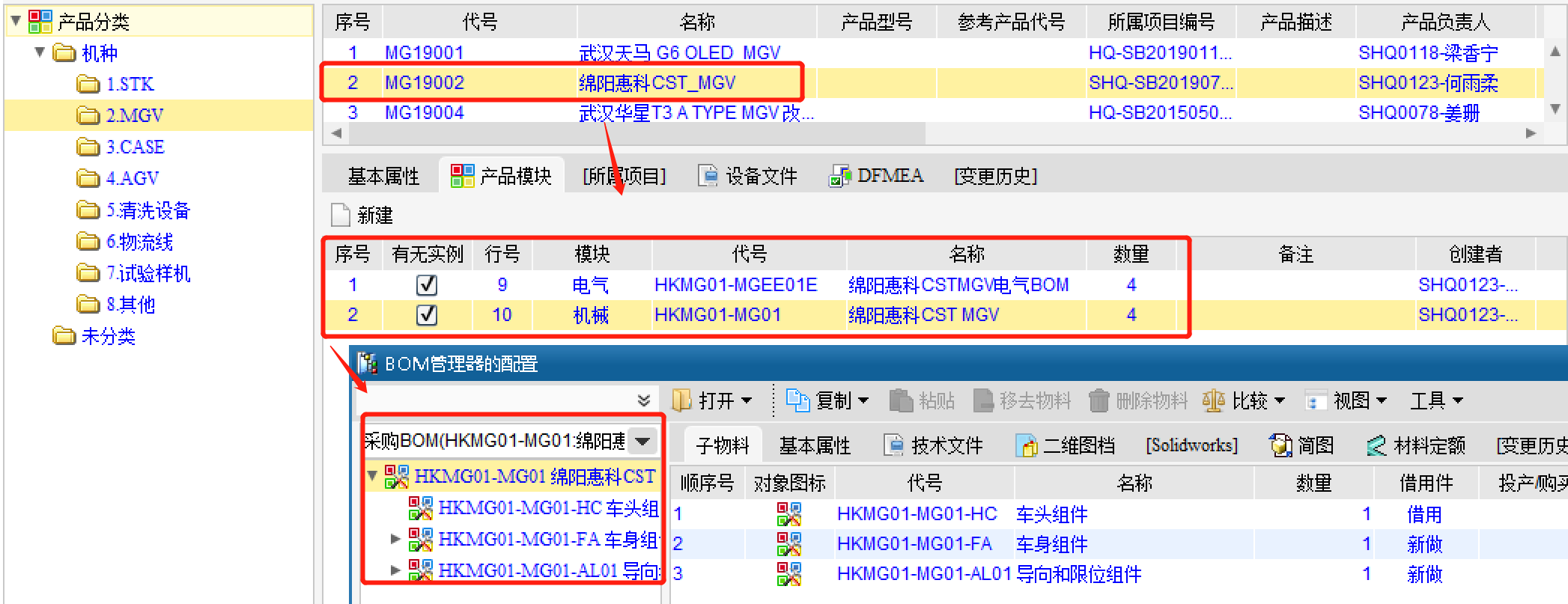Open the [变更历史] tab beside DFMEA

point(996,176)
